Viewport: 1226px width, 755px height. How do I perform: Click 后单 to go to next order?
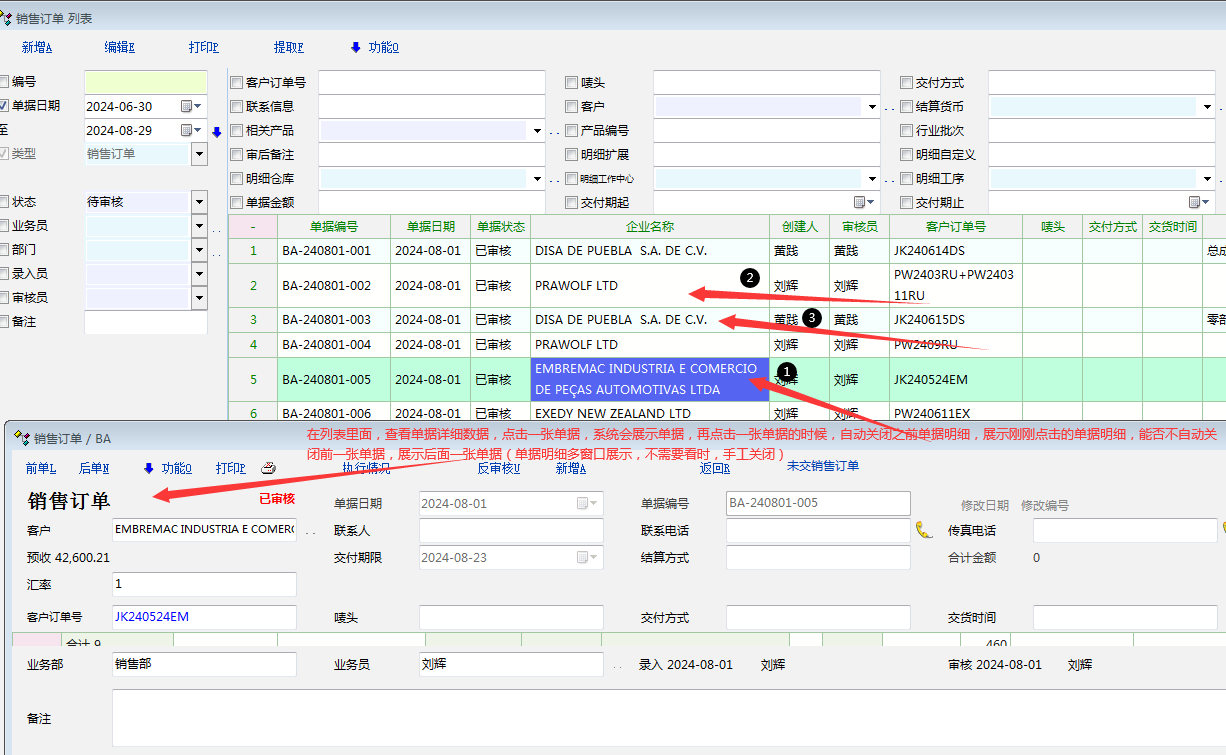(93, 467)
